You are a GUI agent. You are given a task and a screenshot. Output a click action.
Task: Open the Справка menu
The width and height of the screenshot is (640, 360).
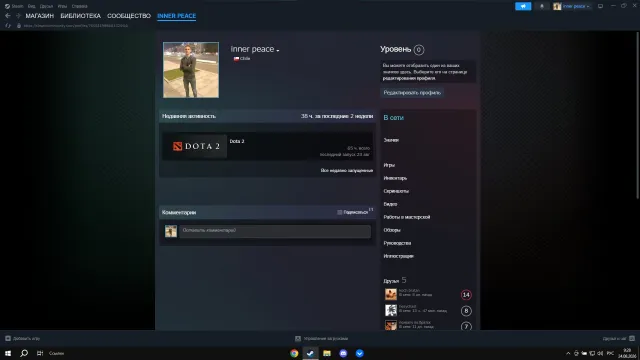79,6
